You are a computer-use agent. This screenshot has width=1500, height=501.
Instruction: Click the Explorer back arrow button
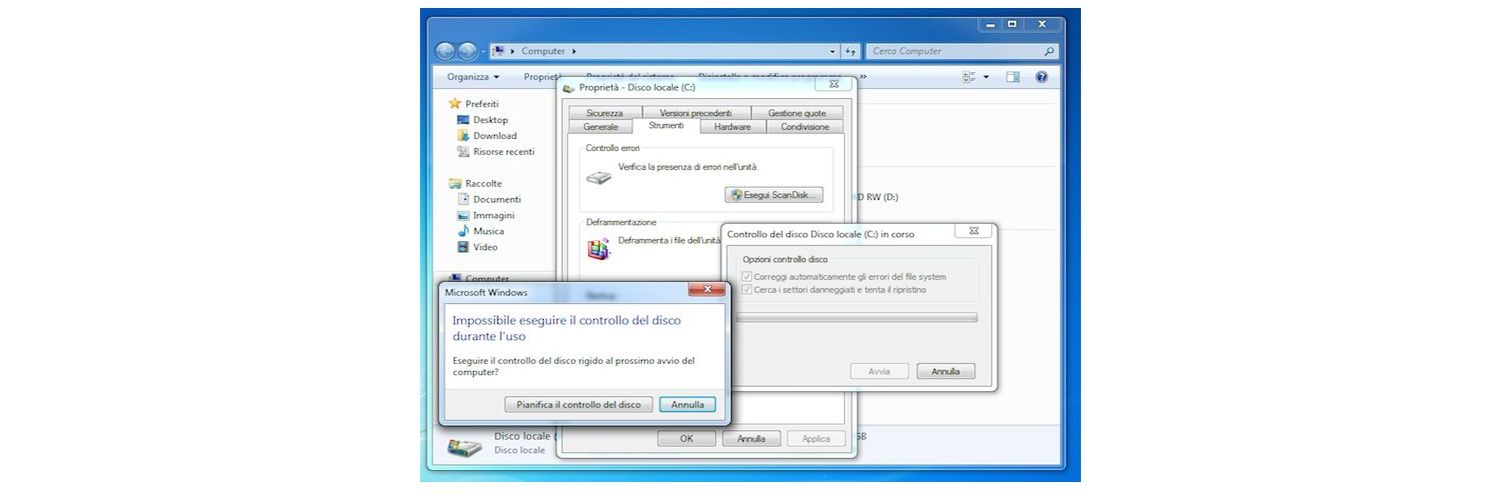tap(446, 51)
